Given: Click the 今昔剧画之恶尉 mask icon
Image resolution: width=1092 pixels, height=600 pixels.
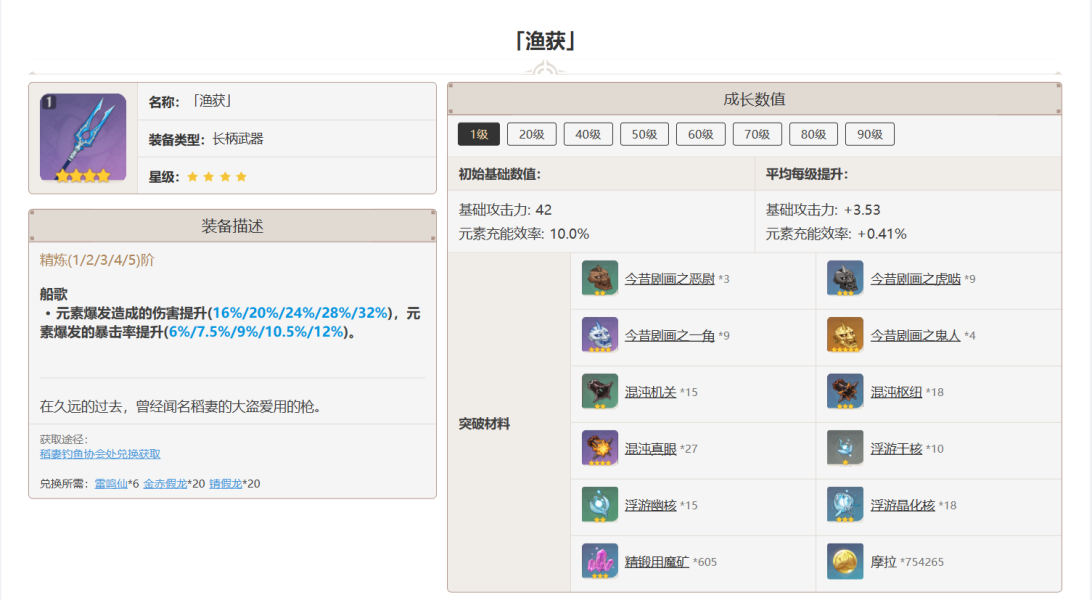Looking at the screenshot, I should point(599,279).
